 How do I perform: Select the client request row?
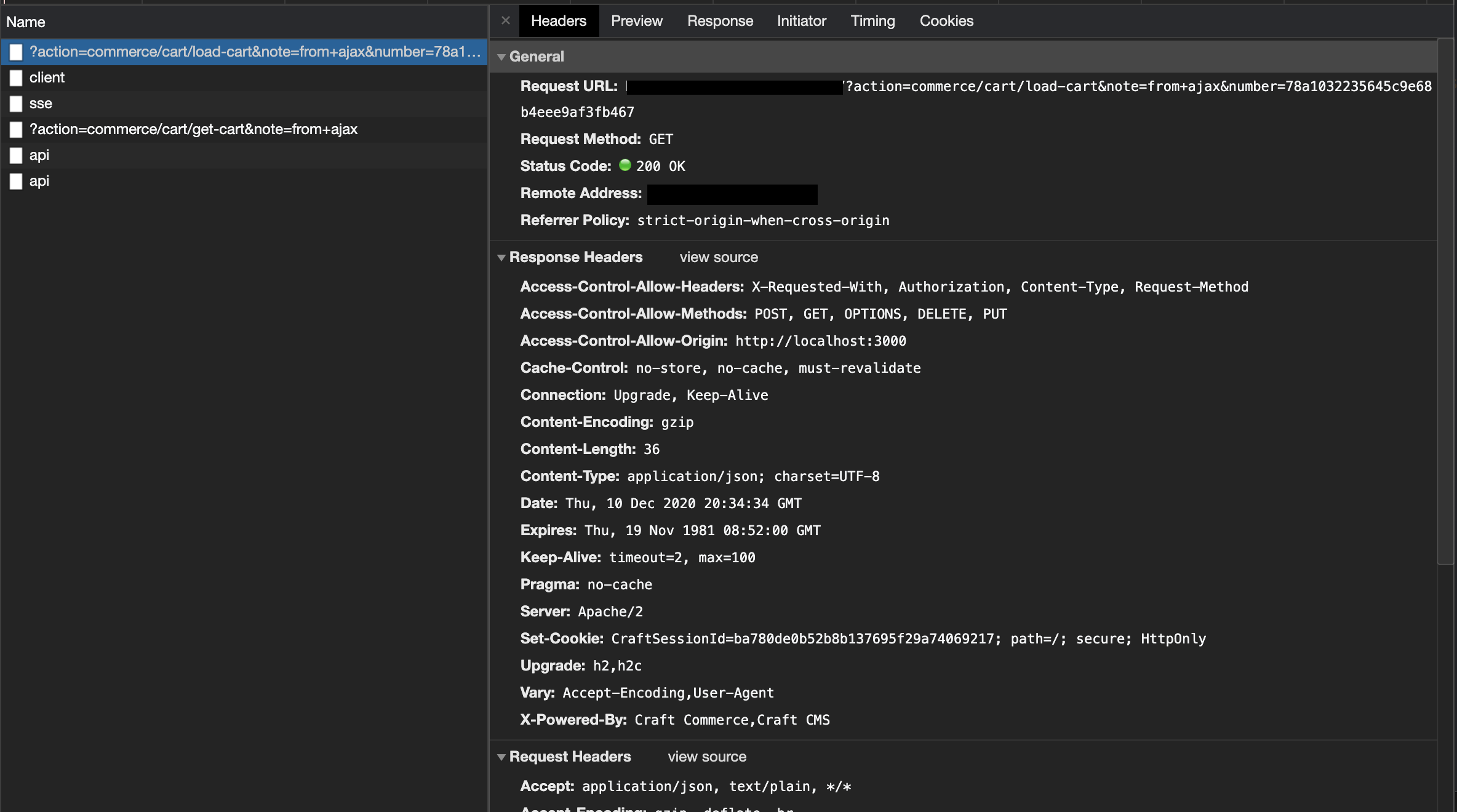coord(244,78)
